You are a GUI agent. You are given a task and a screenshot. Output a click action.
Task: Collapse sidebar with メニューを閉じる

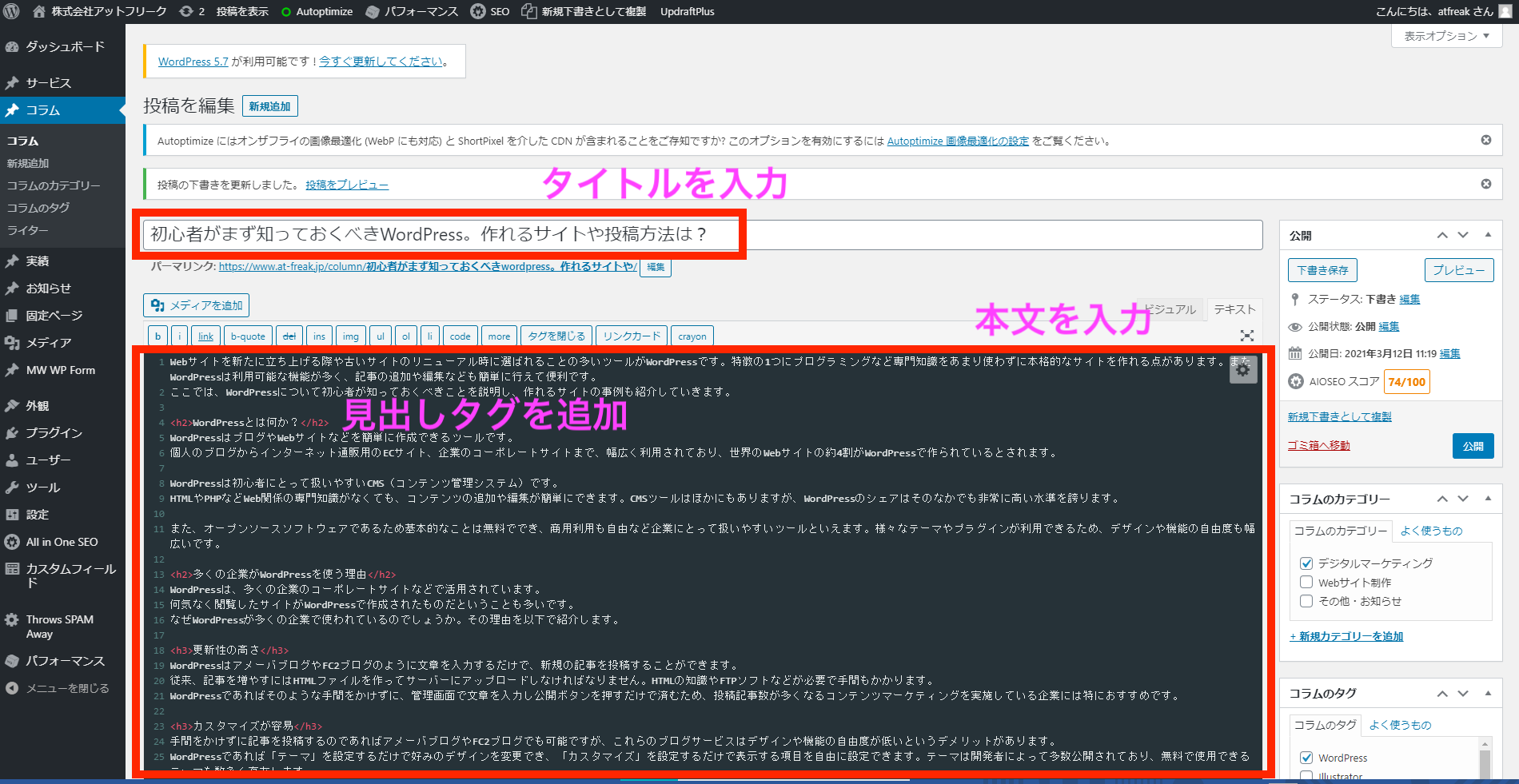click(x=62, y=688)
